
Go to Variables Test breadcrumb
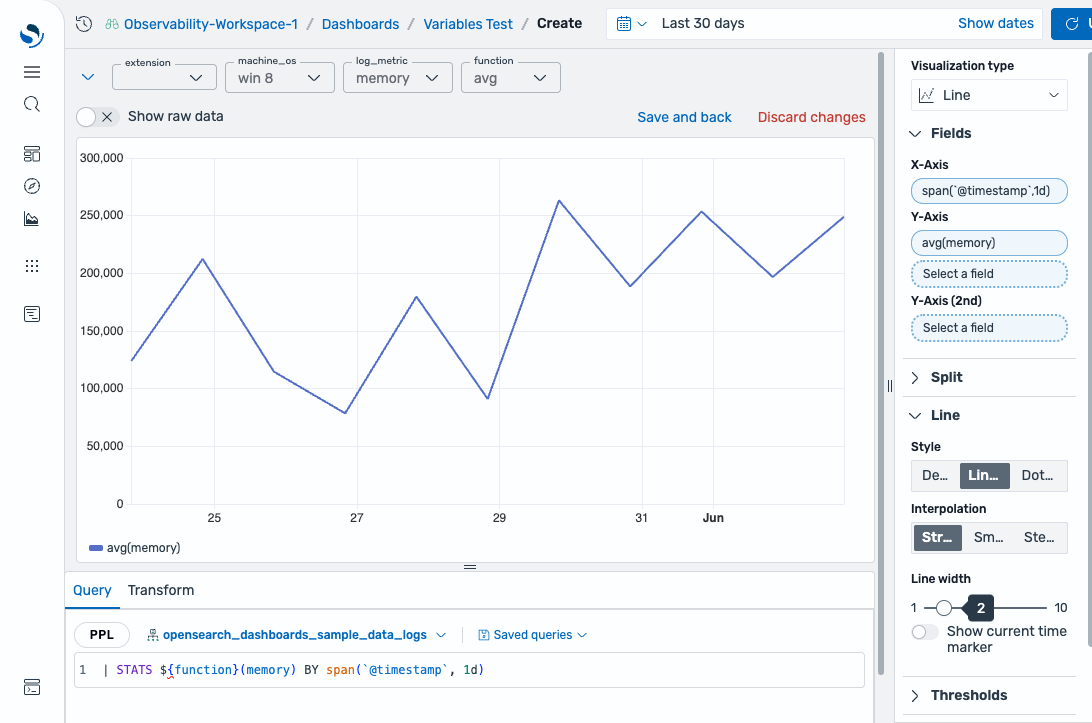click(468, 24)
